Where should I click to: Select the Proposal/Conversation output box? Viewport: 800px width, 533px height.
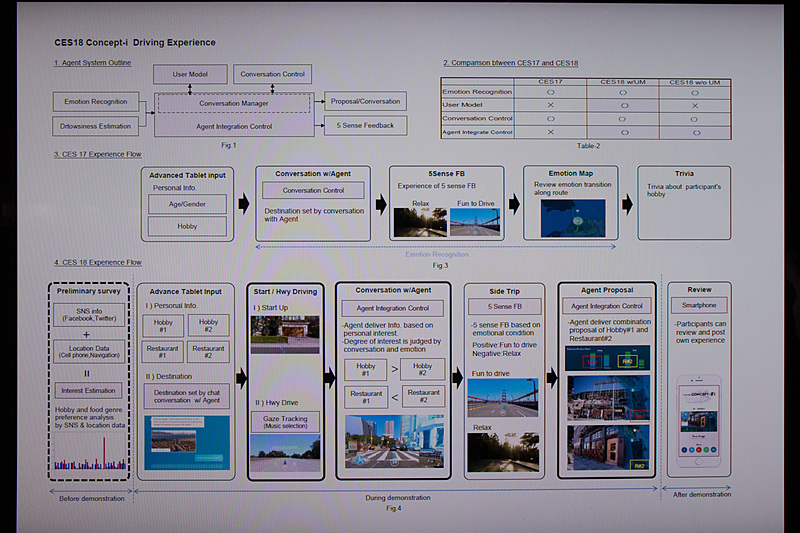(x=365, y=101)
